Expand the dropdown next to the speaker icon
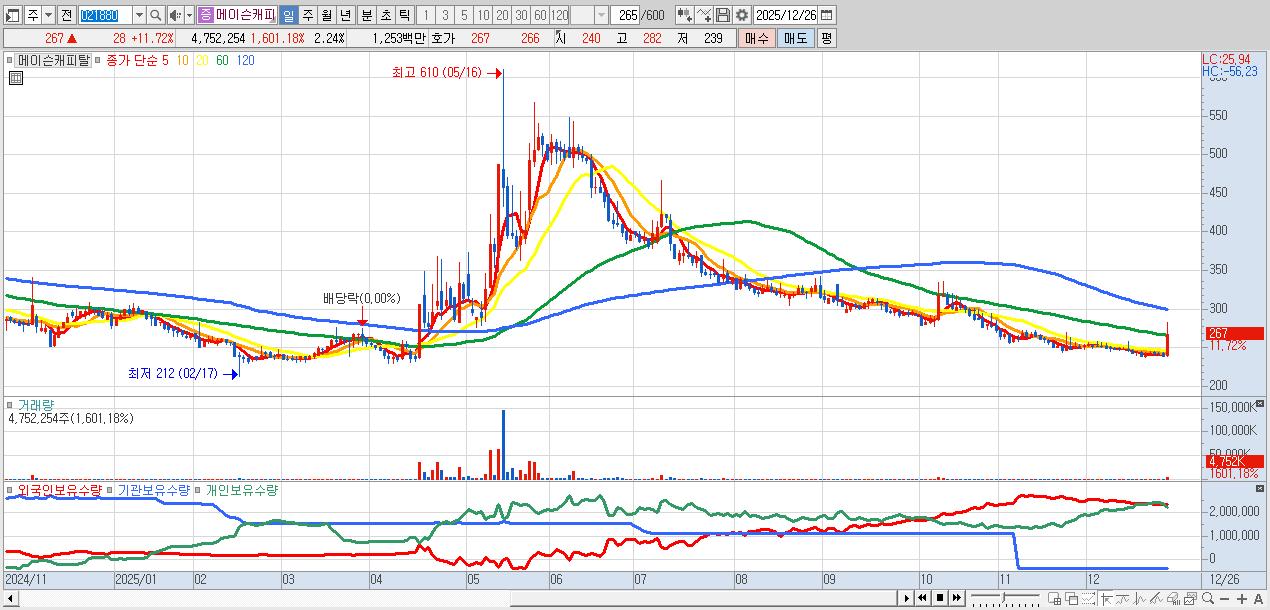Image resolution: width=1270 pixels, height=610 pixels. tap(190, 15)
